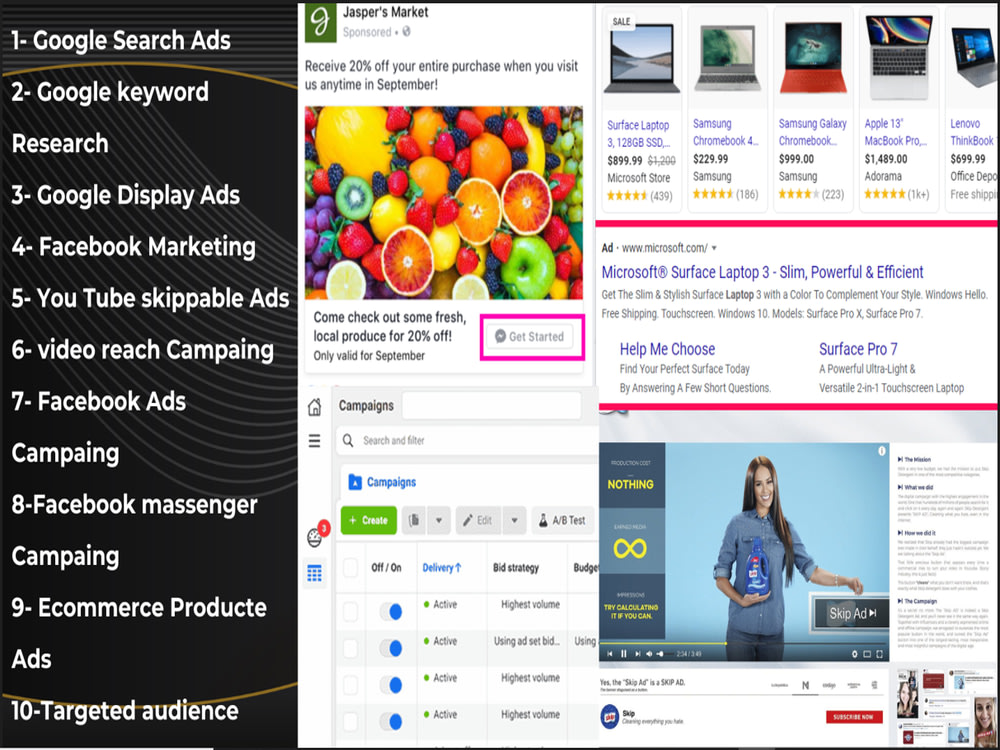Mute the video speaker icon
Image resolution: width=1000 pixels, height=750 pixels.
pos(649,654)
